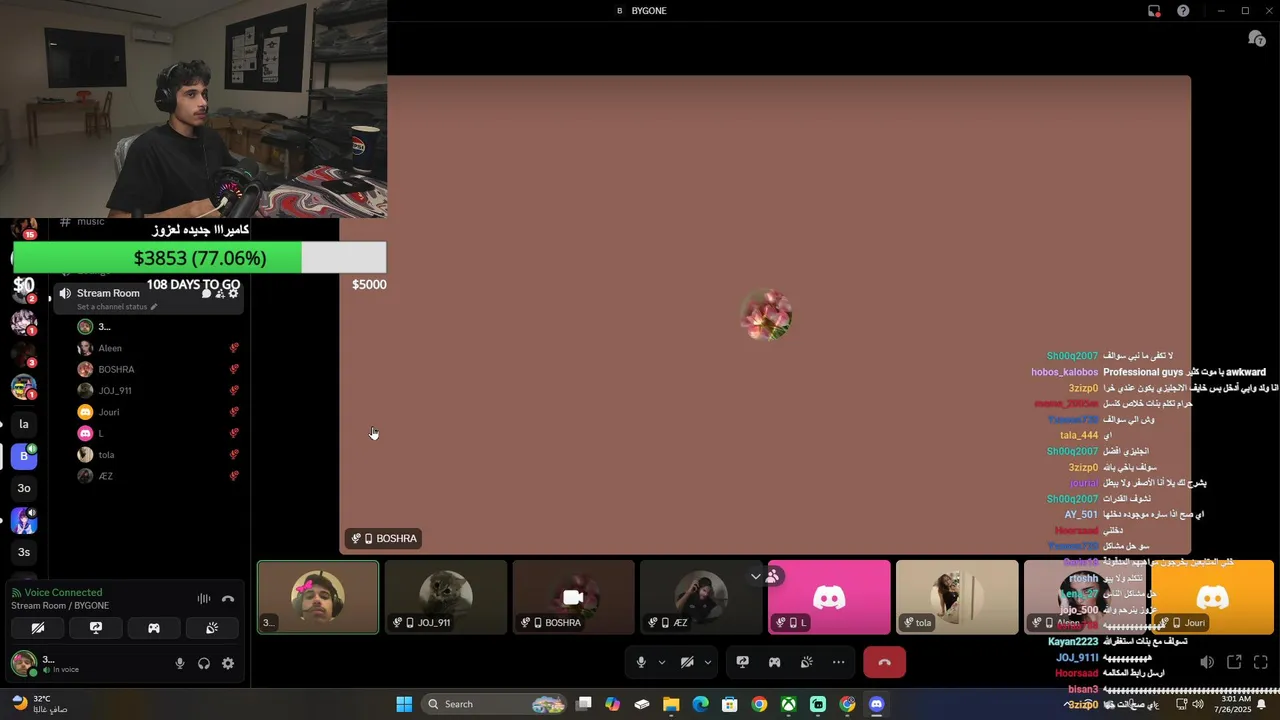This screenshot has height=720, width=1280.
Task: Mute microphone in call control bar
Action: click(x=641, y=662)
